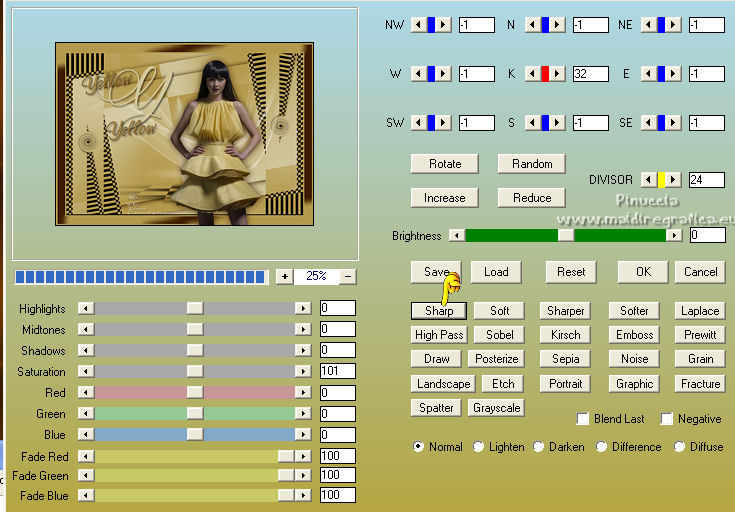Cancel the filter dialog
The image size is (735, 512).
pyautogui.click(x=700, y=272)
